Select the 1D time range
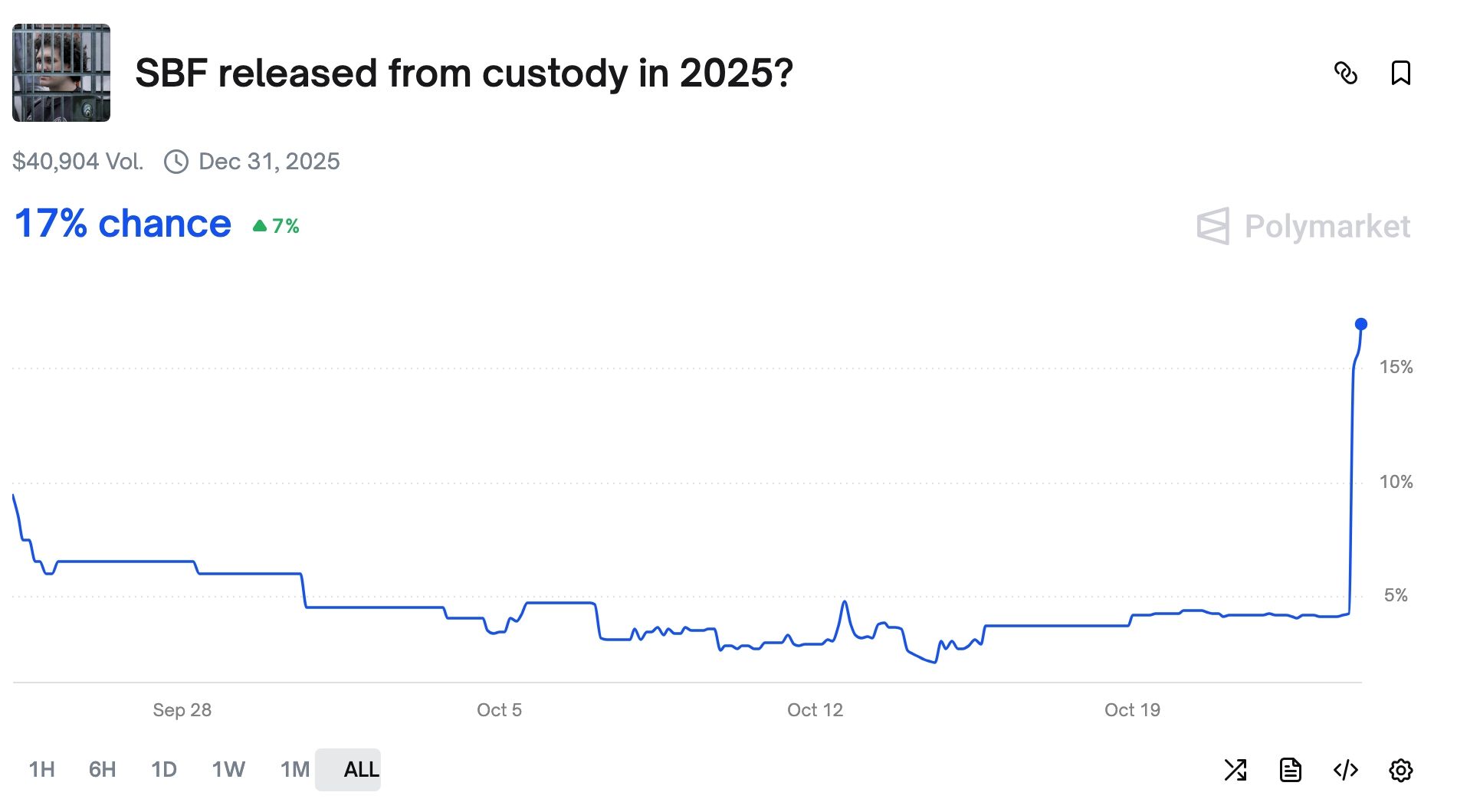The width and height of the screenshot is (1457, 812). pos(164,769)
